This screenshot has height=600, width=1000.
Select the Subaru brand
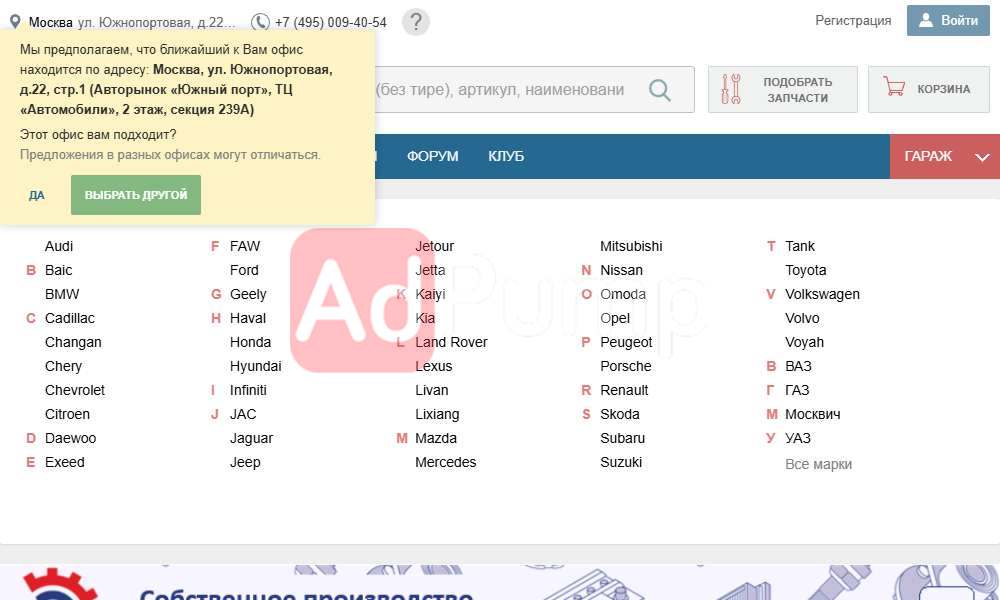(x=622, y=439)
